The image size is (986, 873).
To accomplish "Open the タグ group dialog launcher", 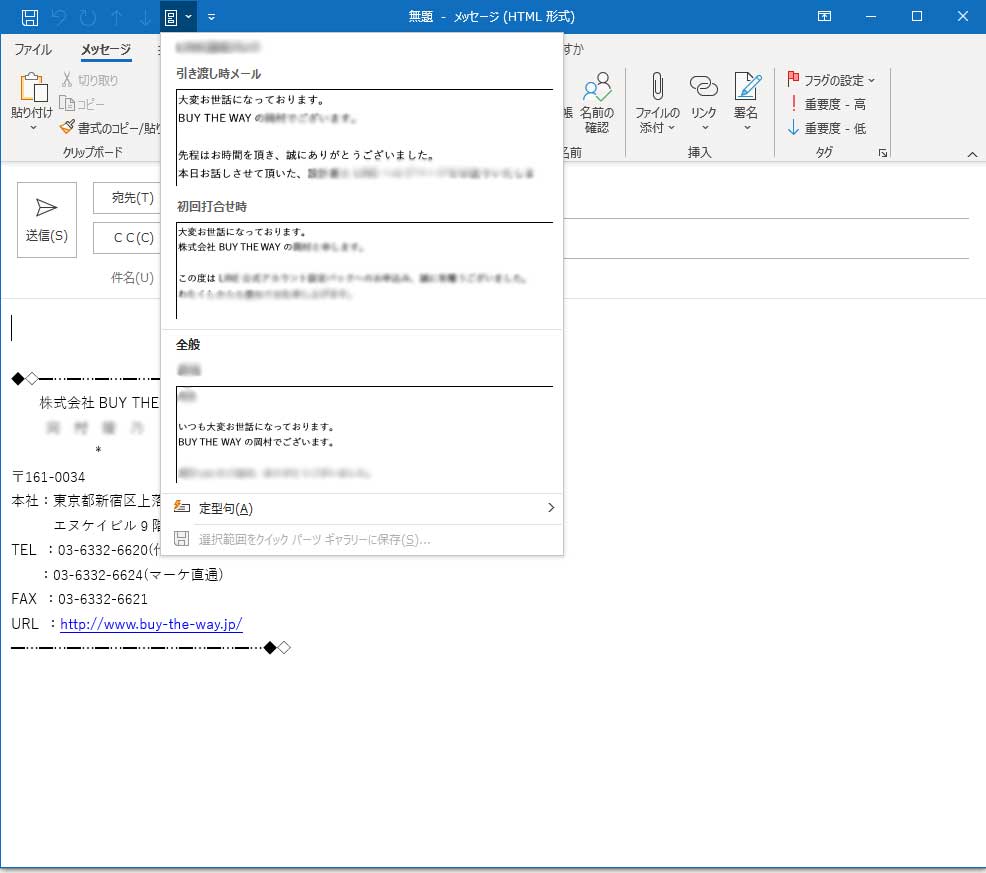I will (883, 153).
